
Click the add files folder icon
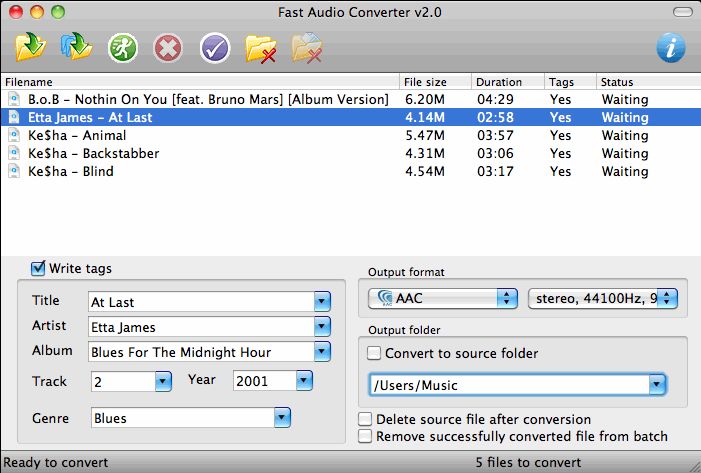(x=30, y=47)
